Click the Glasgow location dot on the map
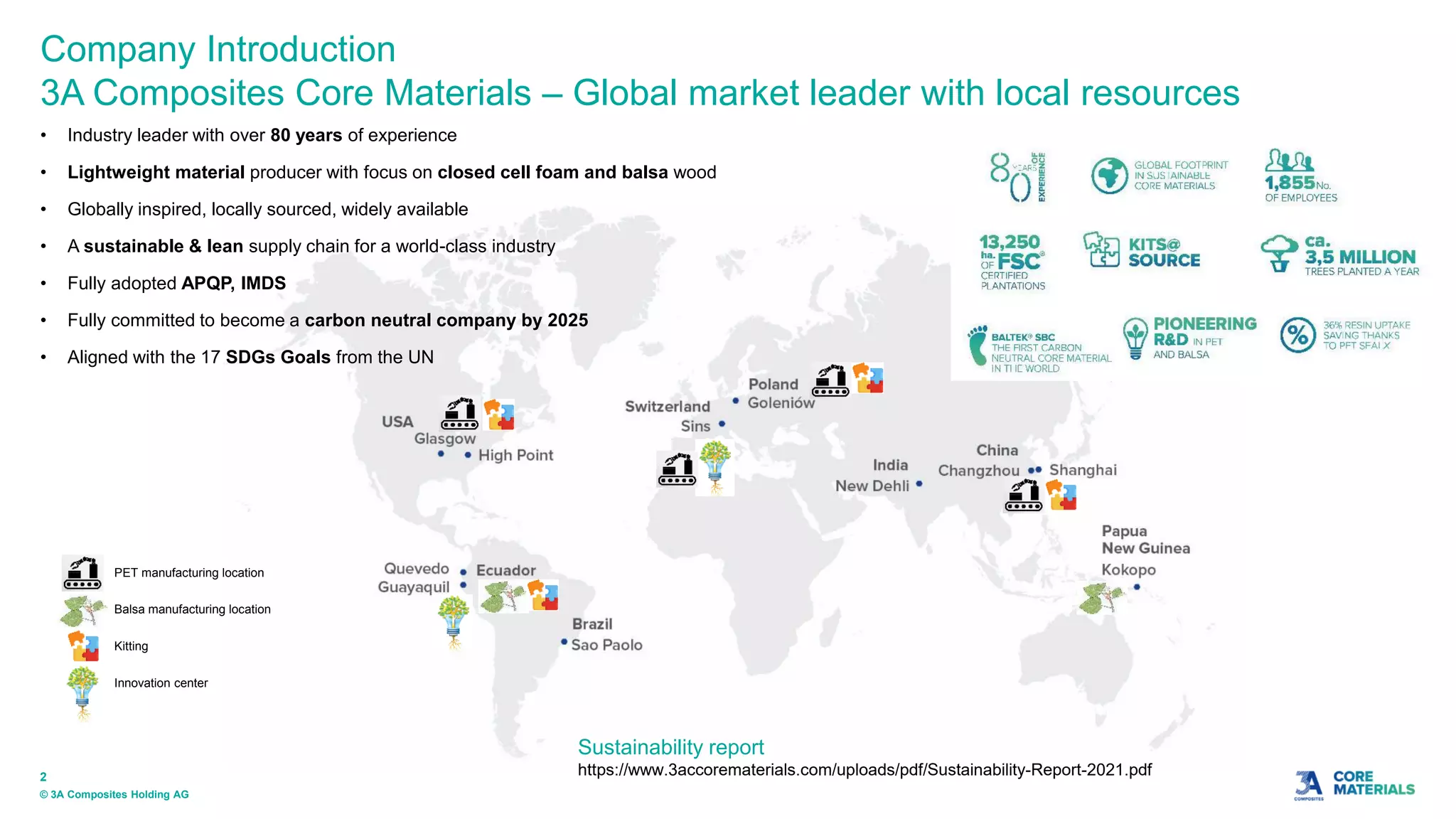The width and height of the screenshot is (1456, 819). coord(441,454)
